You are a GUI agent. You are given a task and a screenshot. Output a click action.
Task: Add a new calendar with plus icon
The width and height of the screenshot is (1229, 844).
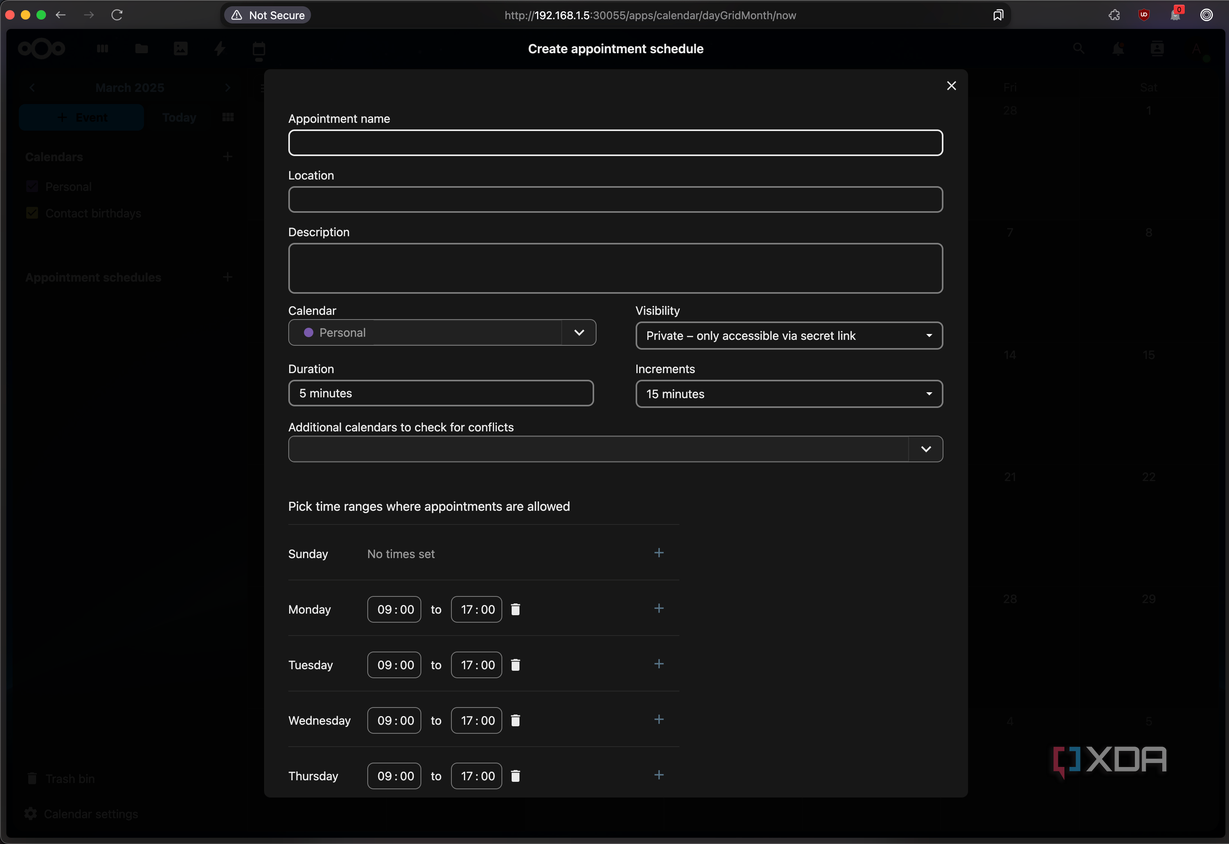click(x=228, y=157)
